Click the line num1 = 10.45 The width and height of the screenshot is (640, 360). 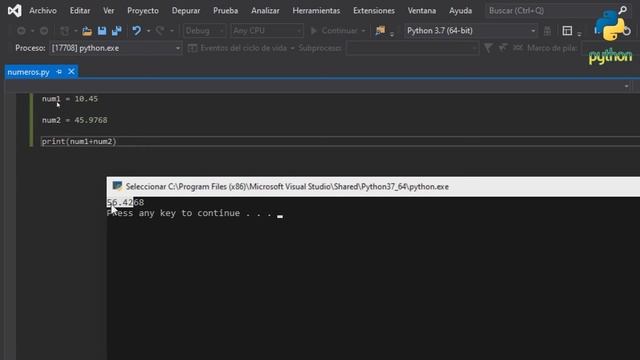coord(70,99)
